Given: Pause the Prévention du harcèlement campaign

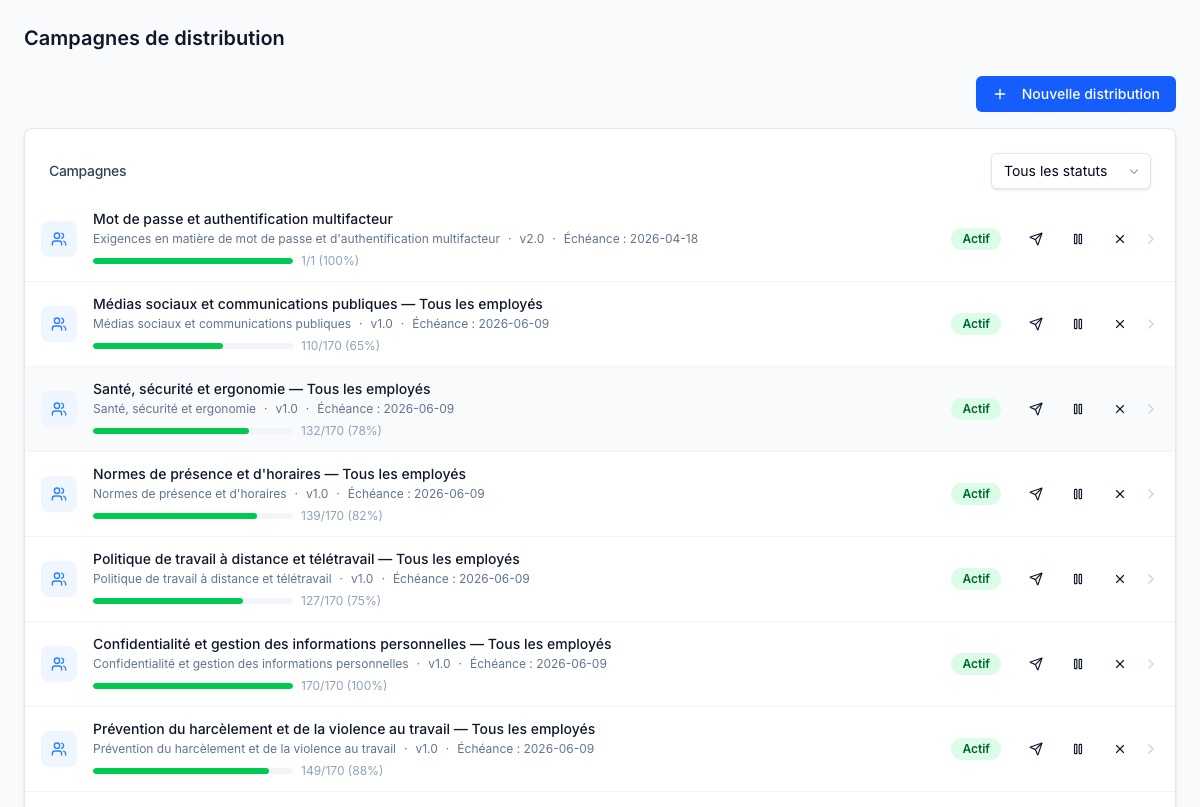Looking at the screenshot, I should (x=1078, y=749).
